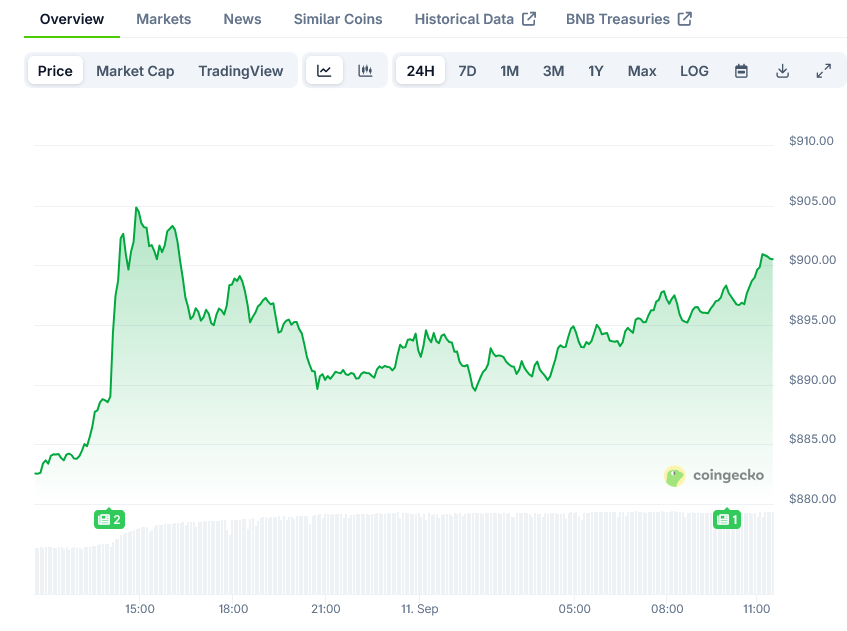Click news marker labeled 1

click(726, 519)
